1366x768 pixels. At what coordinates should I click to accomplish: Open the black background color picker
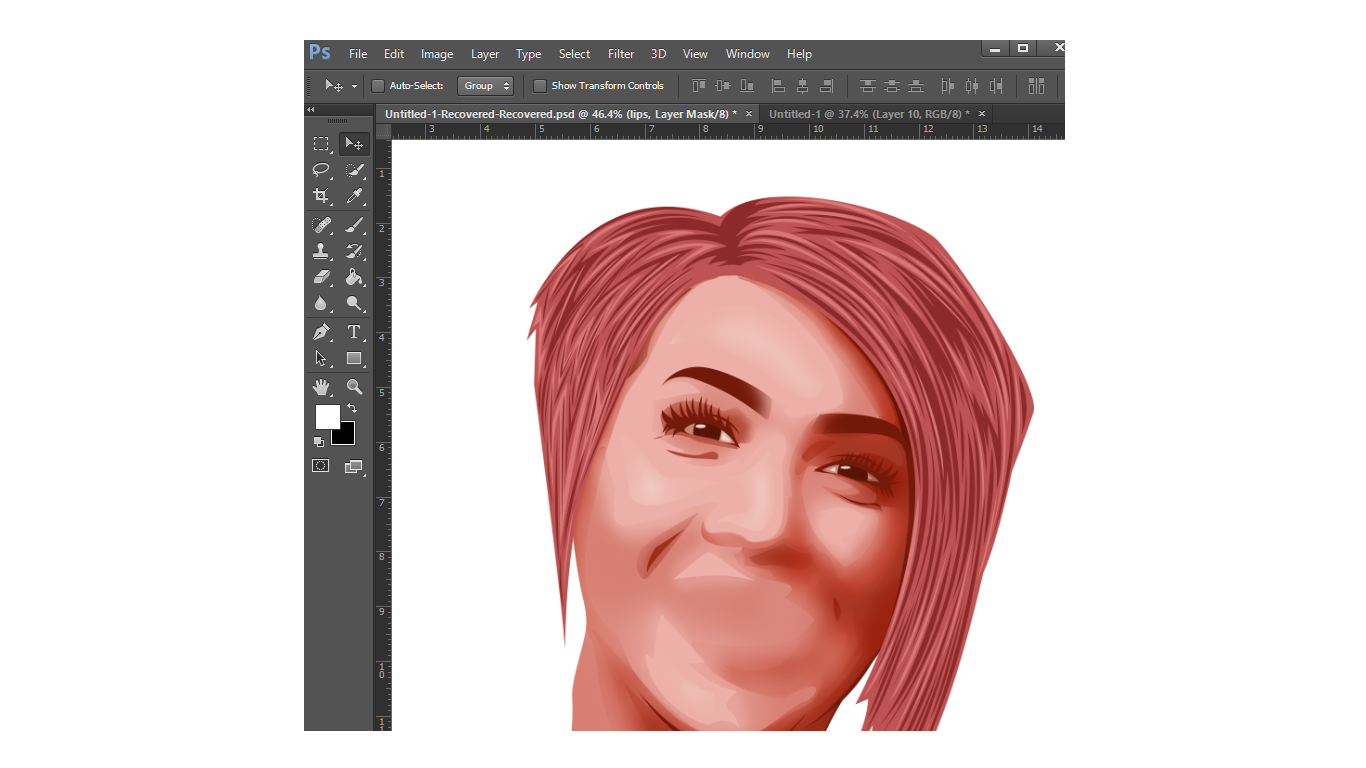348,437
